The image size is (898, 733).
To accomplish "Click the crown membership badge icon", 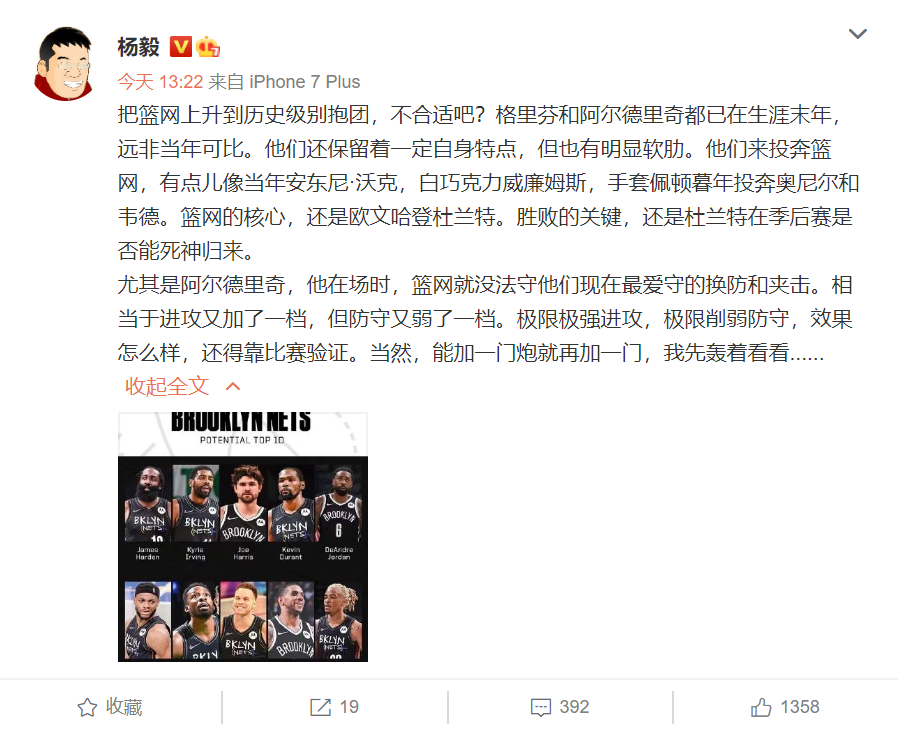I will pyautogui.click(x=208, y=47).
